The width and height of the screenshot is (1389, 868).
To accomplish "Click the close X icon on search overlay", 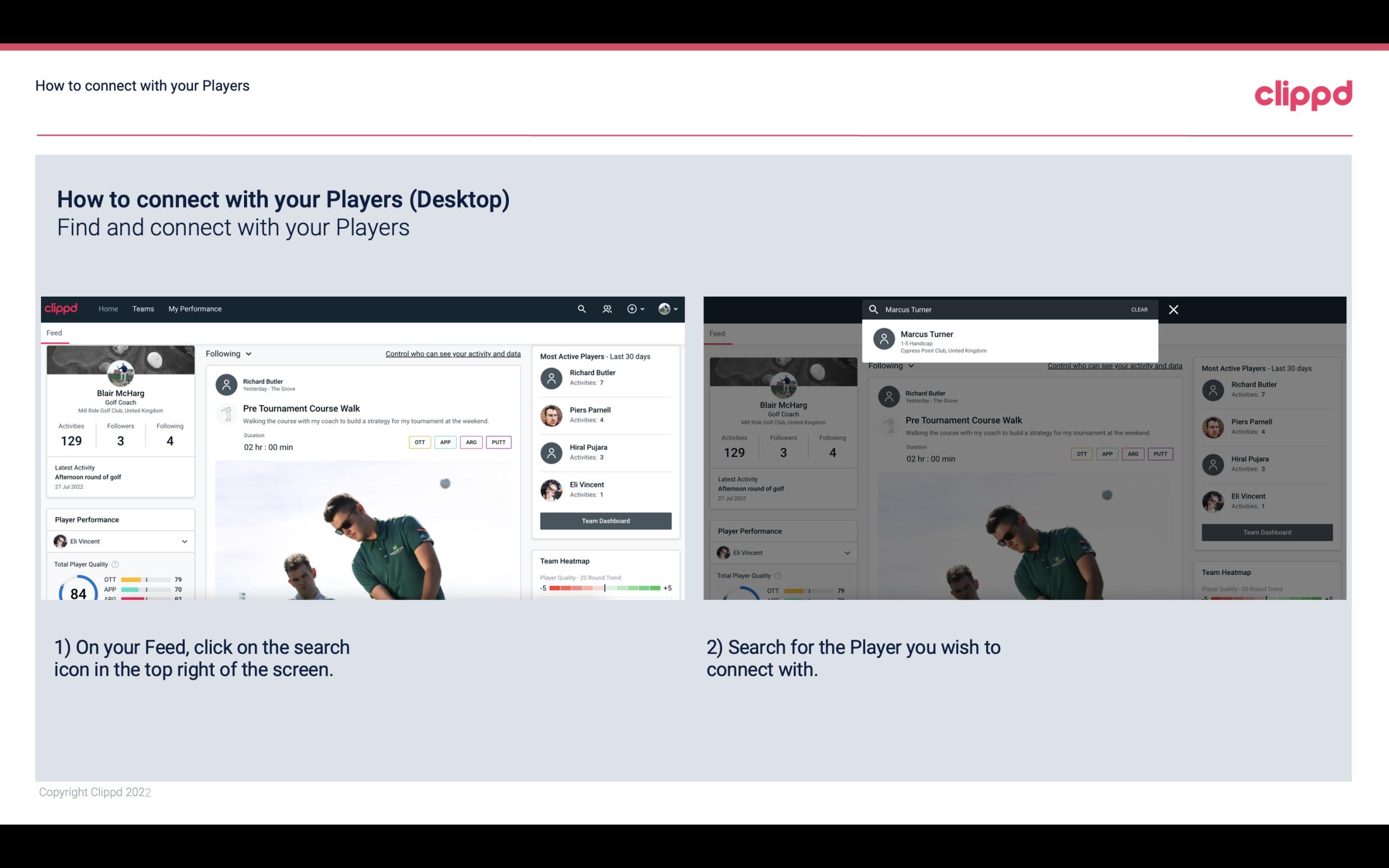I will (1174, 309).
